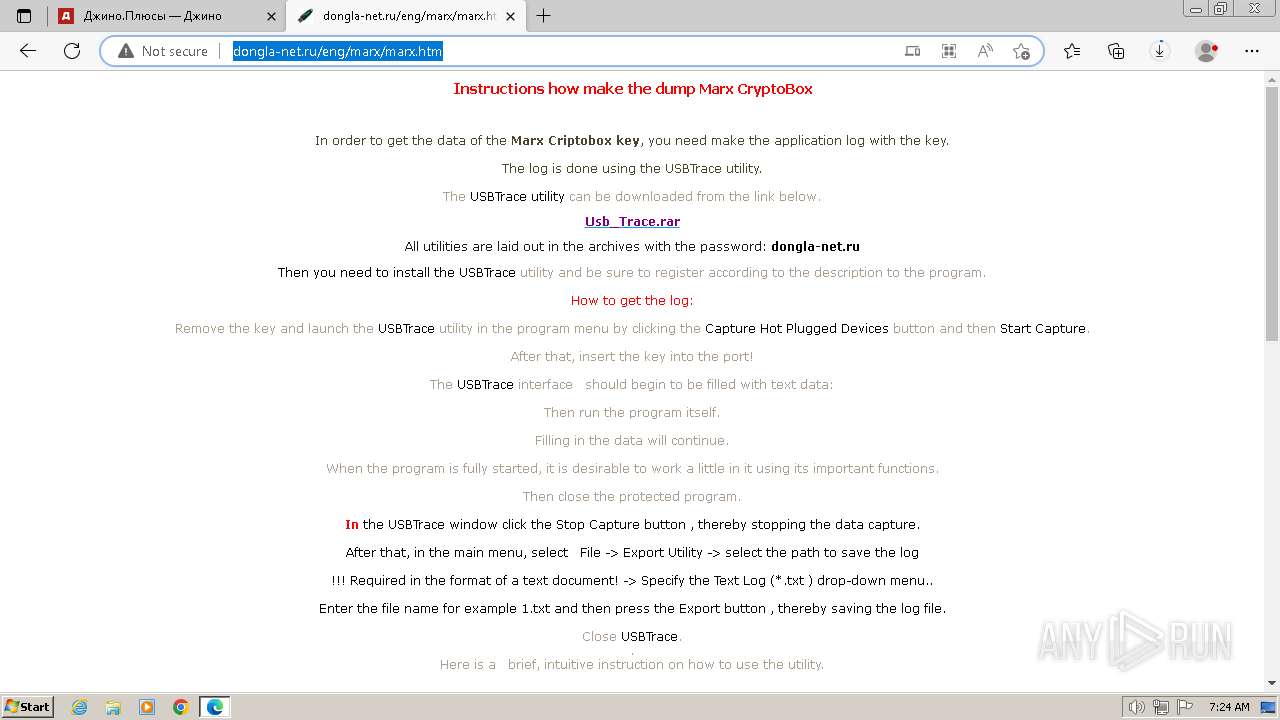Open the Collections panel
This screenshot has width=1280, height=720.
(x=1116, y=51)
